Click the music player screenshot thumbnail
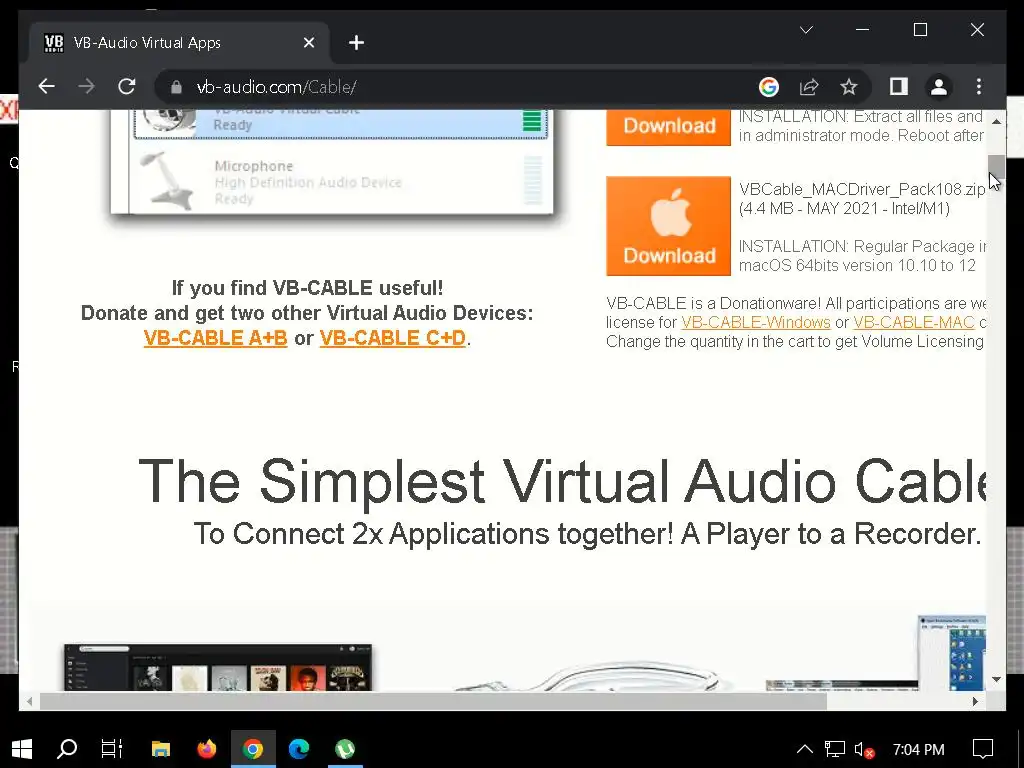 (218, 667)
